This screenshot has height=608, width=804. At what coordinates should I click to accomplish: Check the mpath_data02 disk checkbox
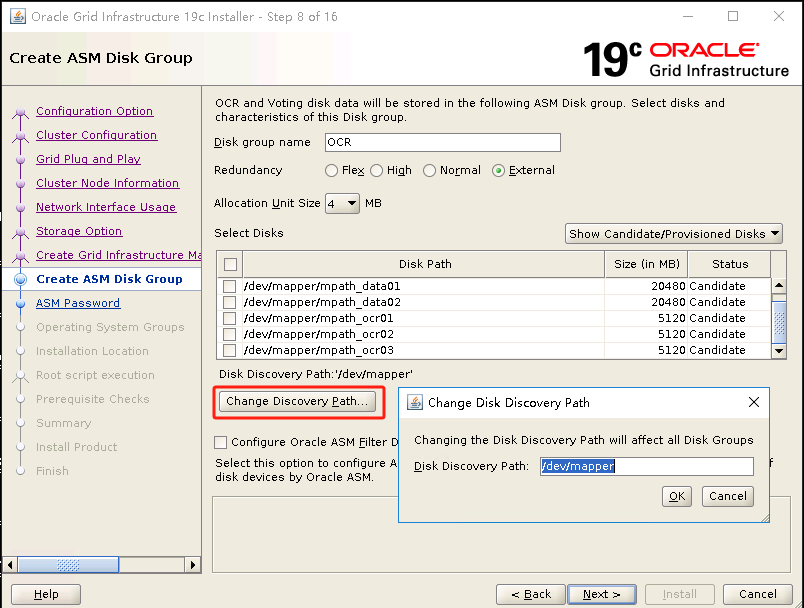click(x=230, y=302)
